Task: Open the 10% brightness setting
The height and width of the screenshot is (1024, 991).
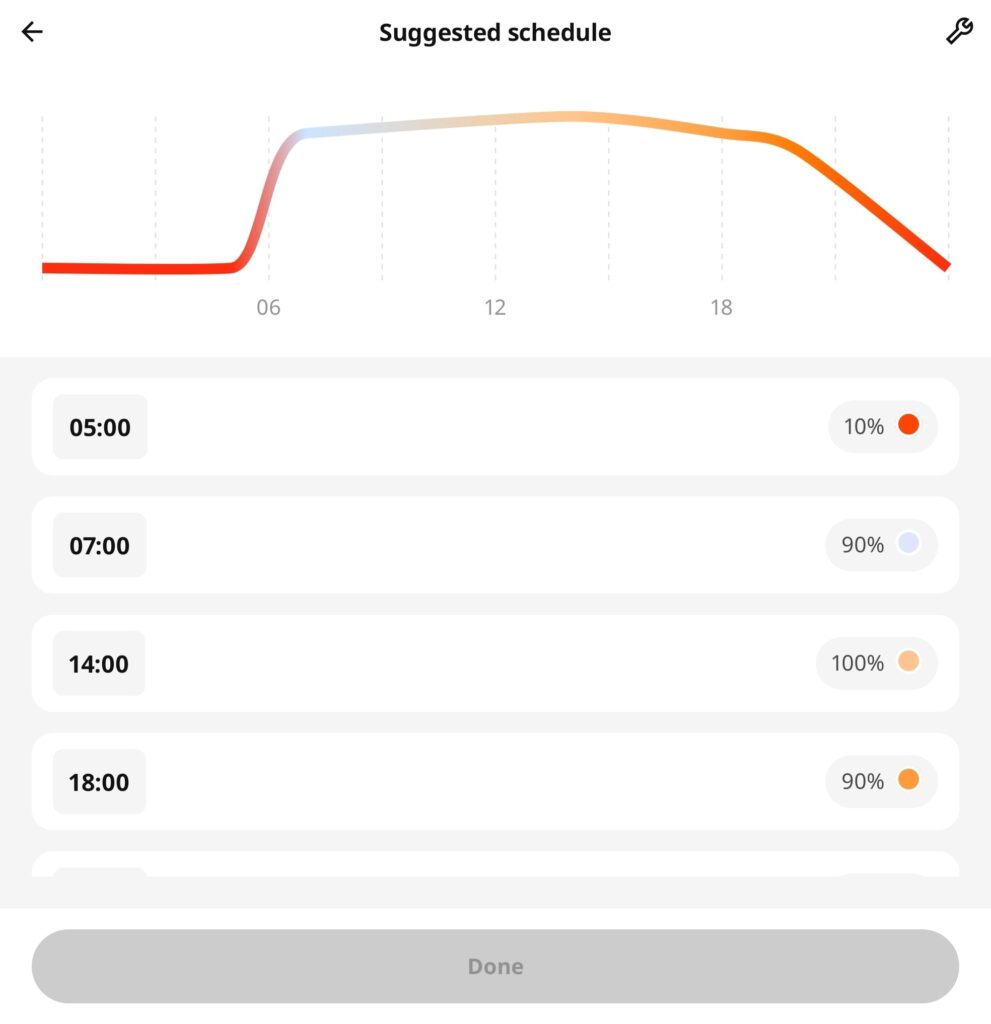Action: click(864, 427)
